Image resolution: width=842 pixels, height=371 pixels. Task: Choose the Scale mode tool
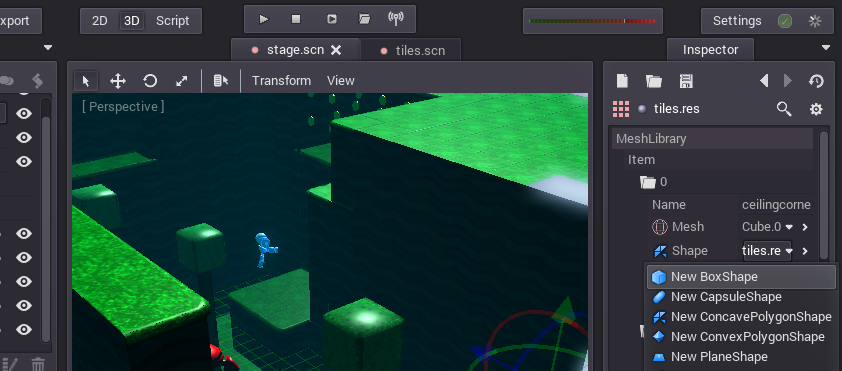182,81
